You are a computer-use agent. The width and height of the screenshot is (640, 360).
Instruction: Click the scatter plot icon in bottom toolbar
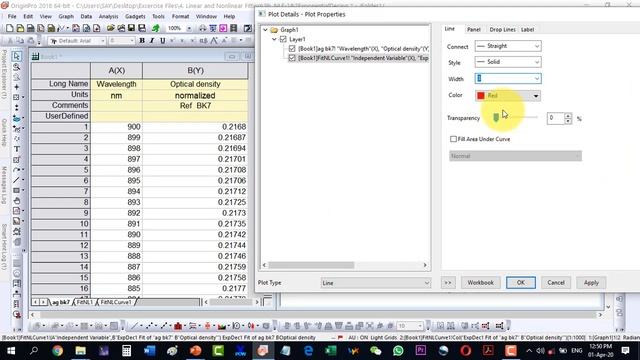point(150,326)
